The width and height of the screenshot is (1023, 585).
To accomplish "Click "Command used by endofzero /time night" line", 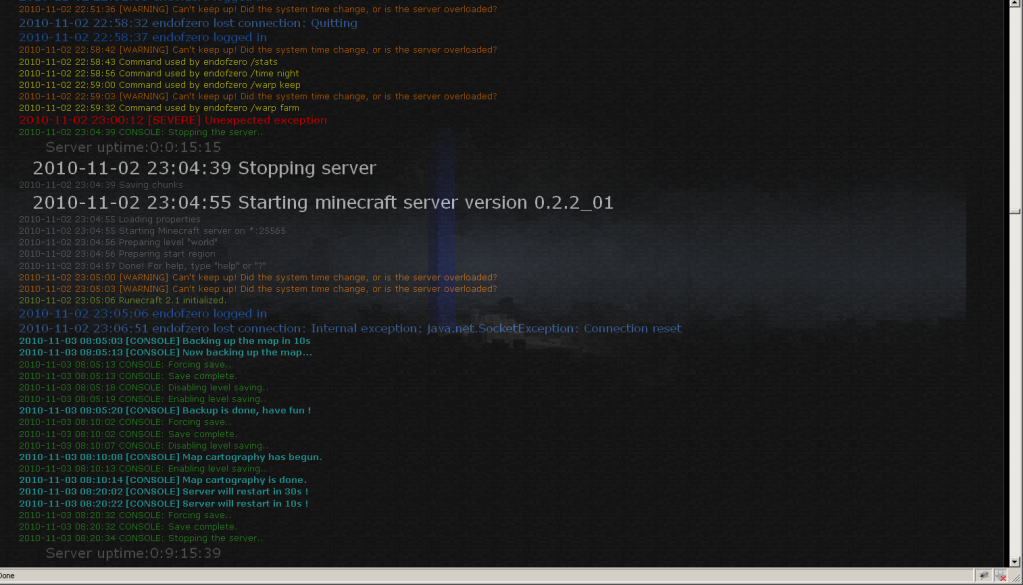I will (x=159, y=73).
